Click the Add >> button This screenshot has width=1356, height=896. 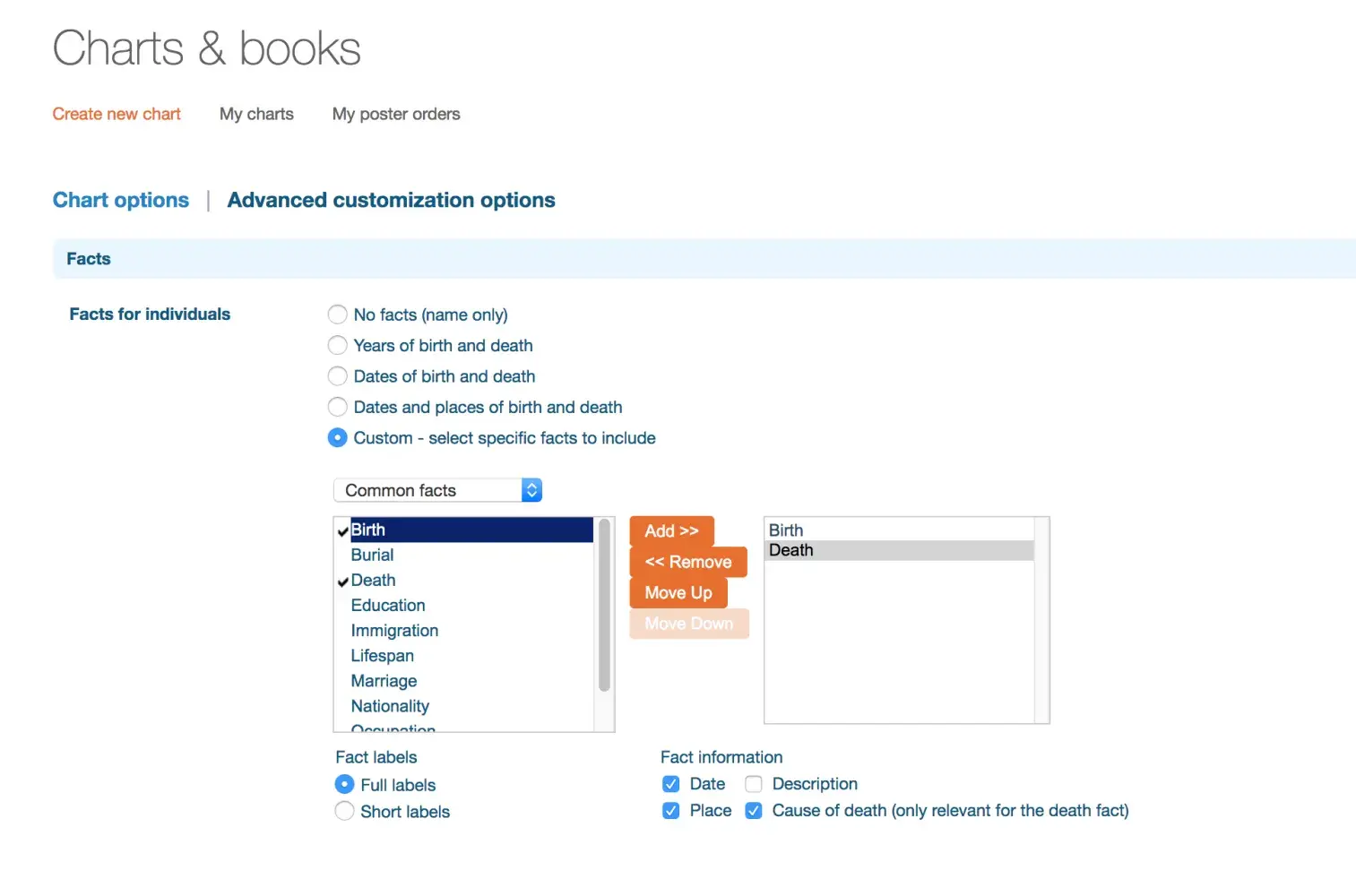click(x=671, y=530)
